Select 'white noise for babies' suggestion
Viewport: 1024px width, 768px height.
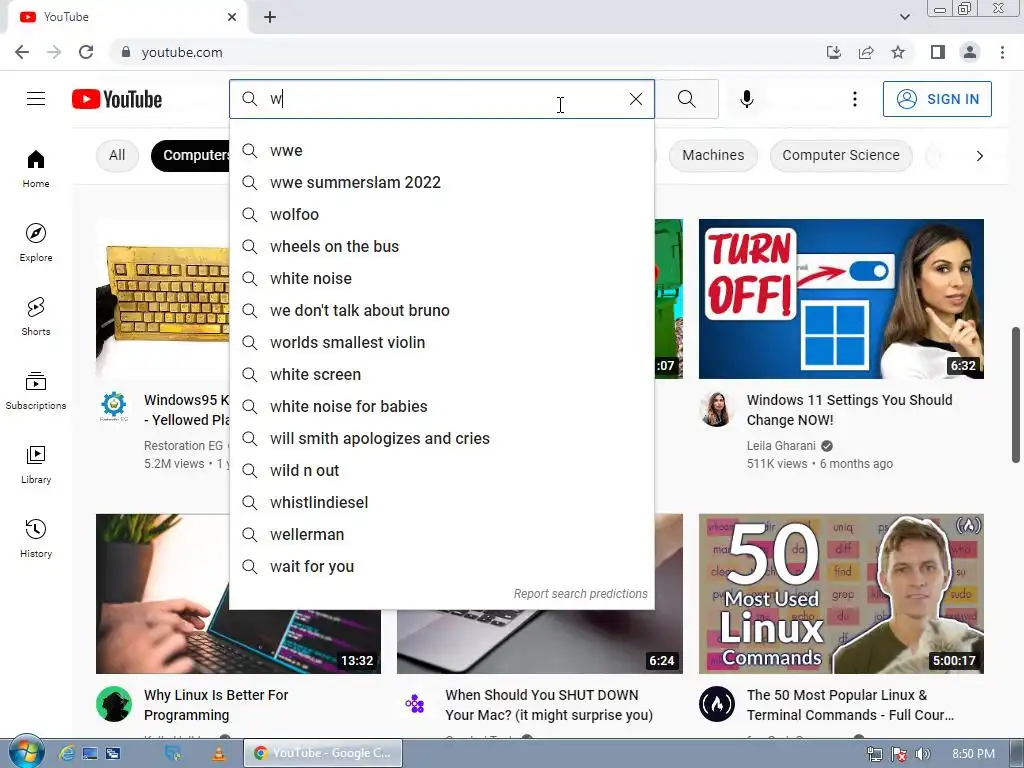point(441,406)
